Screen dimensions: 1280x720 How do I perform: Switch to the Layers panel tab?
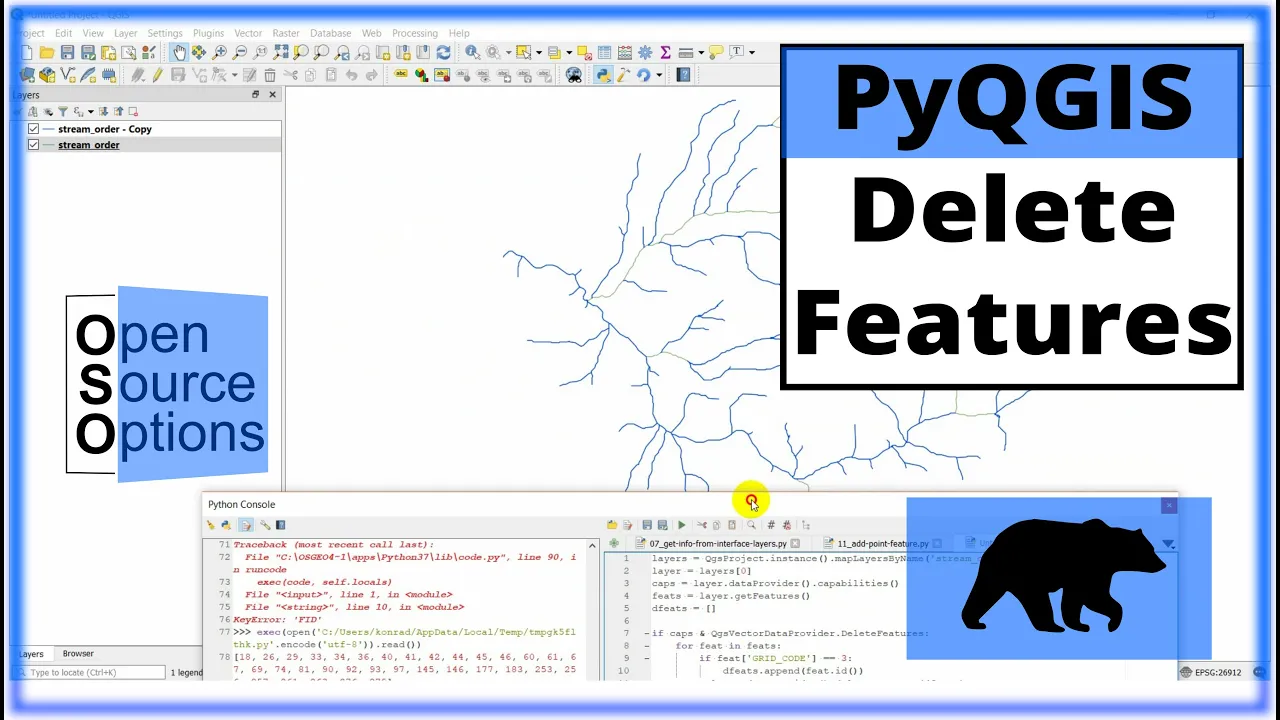(31, 654)
